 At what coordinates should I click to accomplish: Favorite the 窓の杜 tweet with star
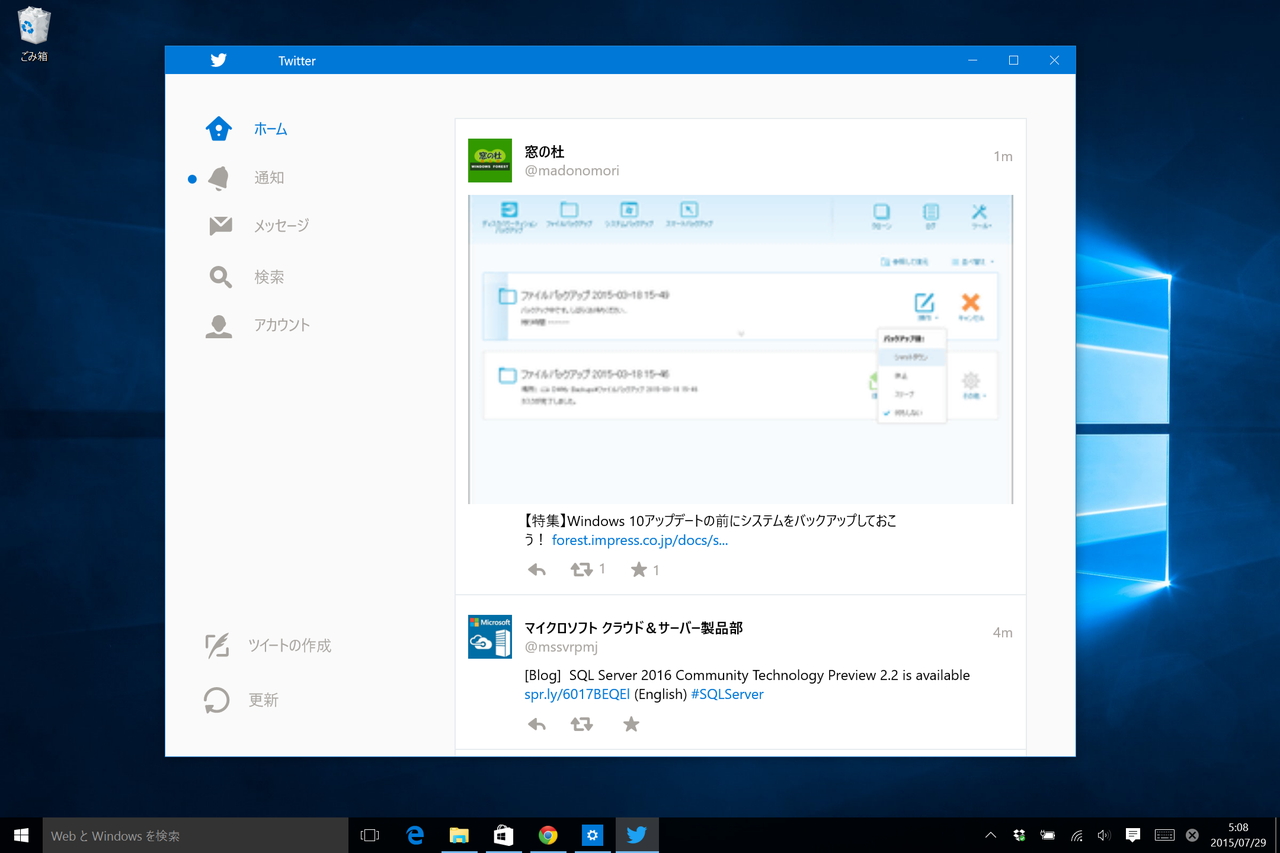(x=639, y=570)
